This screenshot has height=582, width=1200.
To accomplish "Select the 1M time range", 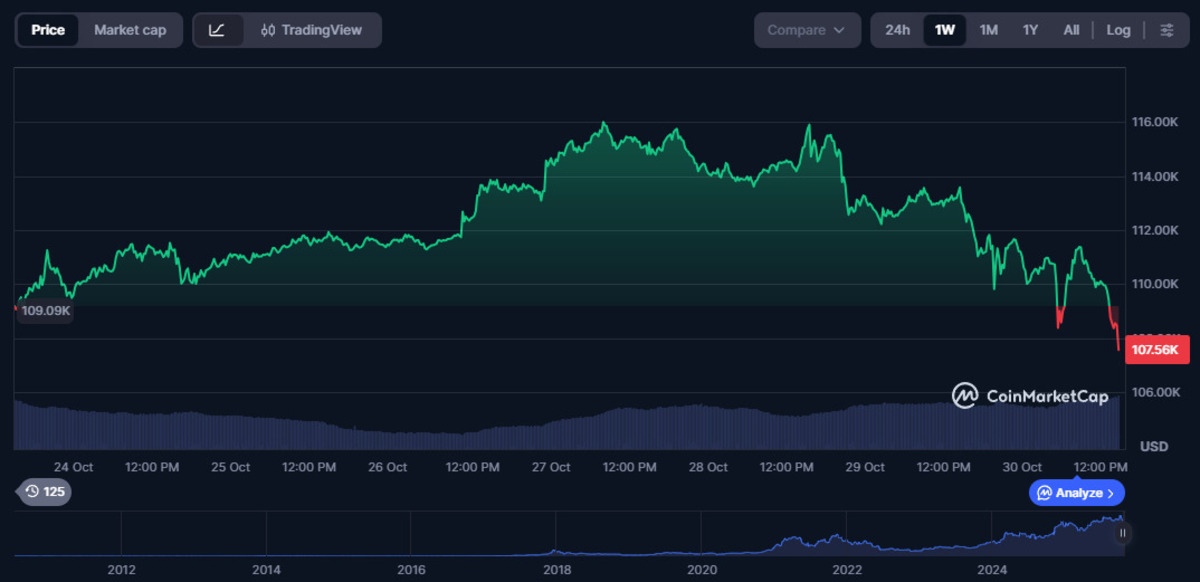I will [988, 30].
